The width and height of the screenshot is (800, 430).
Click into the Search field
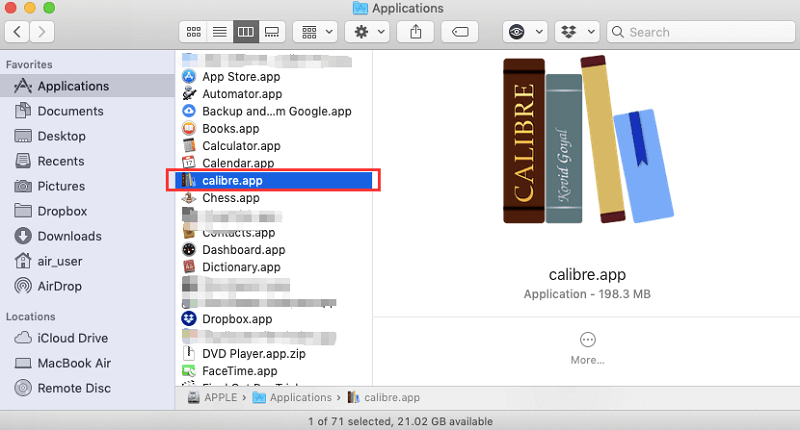coord(701,32)
